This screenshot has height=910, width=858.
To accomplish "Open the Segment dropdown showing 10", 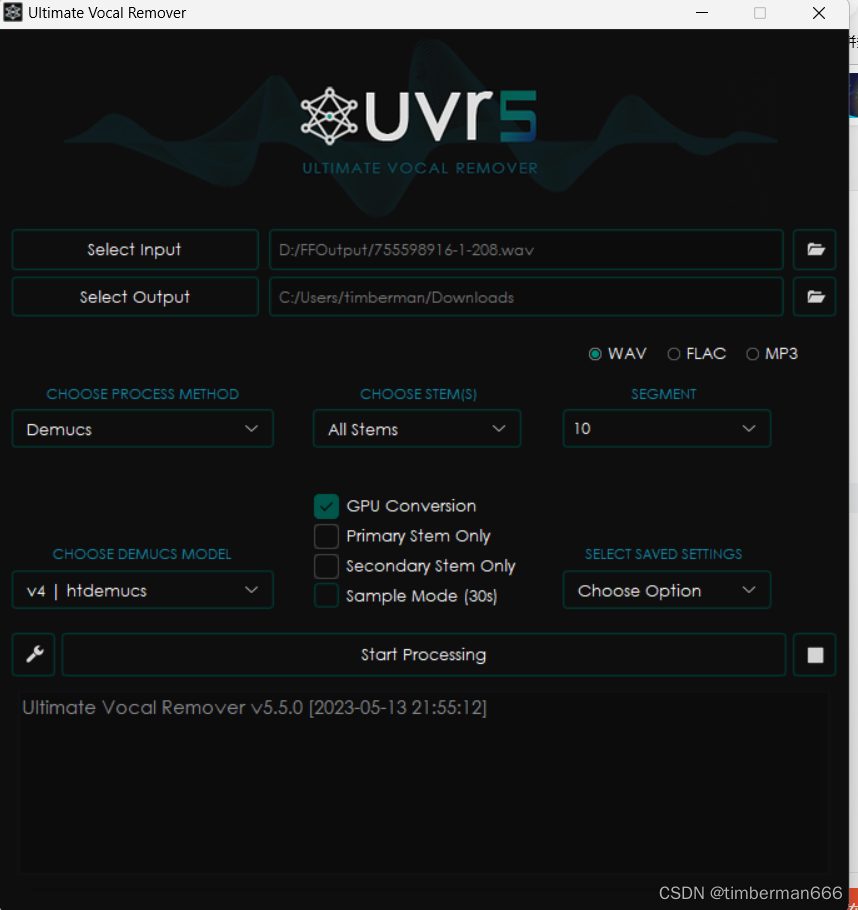I will 666,428.
